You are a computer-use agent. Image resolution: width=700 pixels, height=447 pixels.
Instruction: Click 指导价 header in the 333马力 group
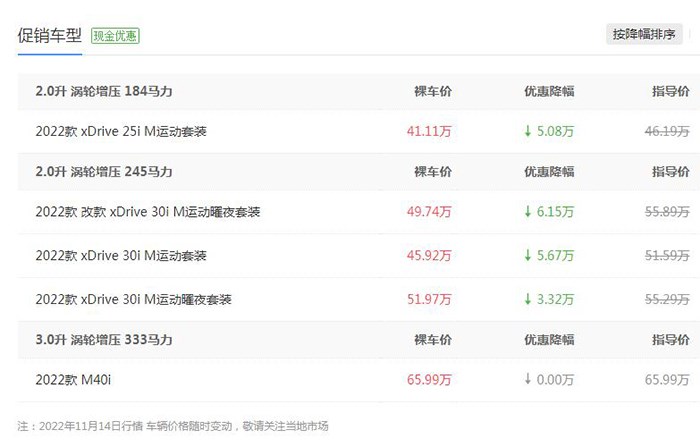[x=671, y=340]
